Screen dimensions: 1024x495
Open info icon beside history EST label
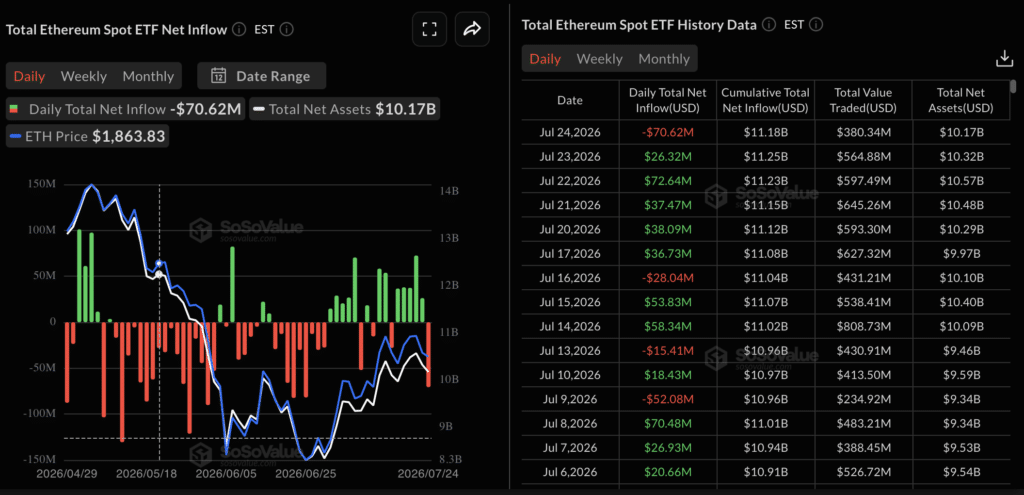pyautogui.click(x=816, y=25)
